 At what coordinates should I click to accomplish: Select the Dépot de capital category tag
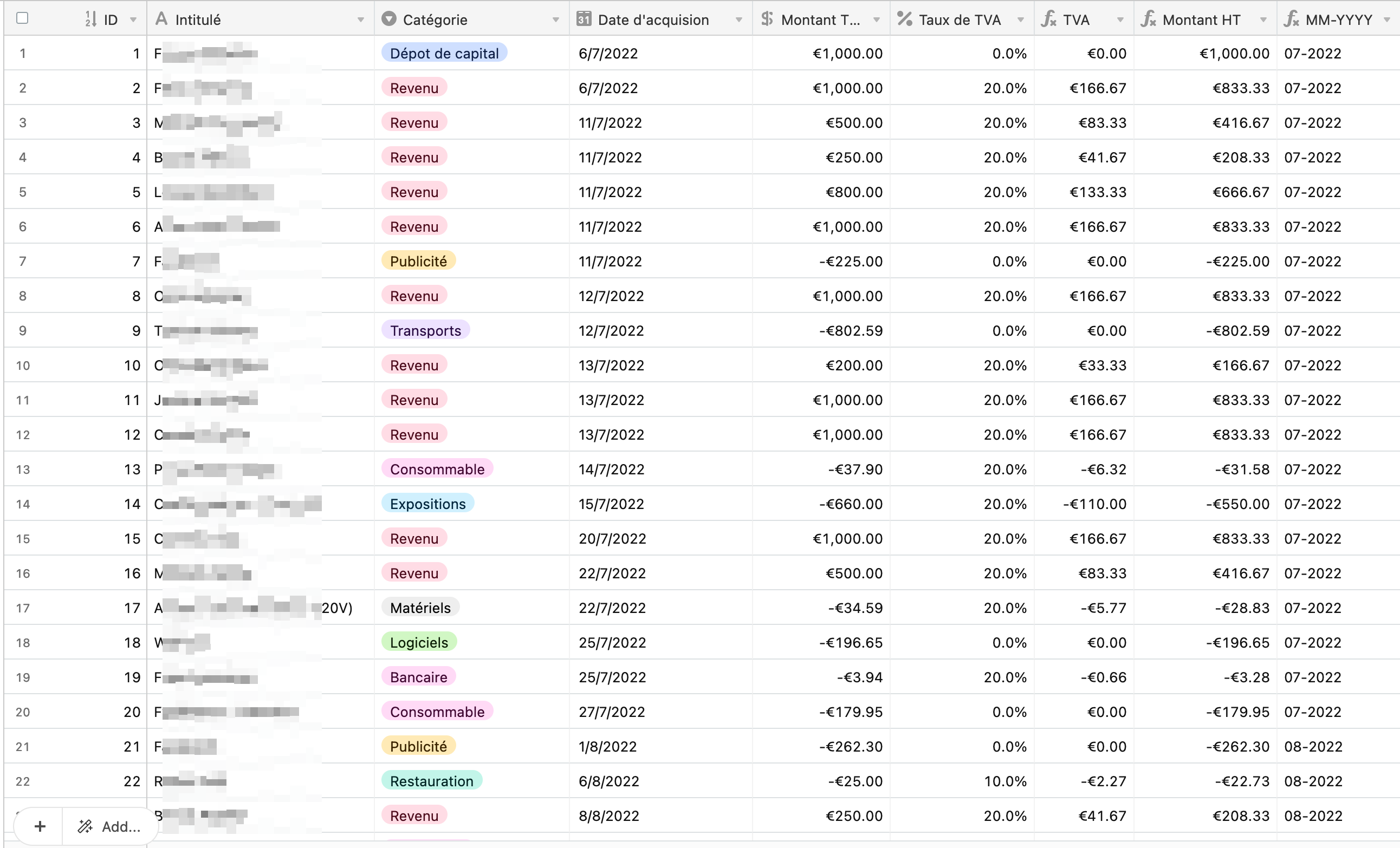[x=444, y=53]
